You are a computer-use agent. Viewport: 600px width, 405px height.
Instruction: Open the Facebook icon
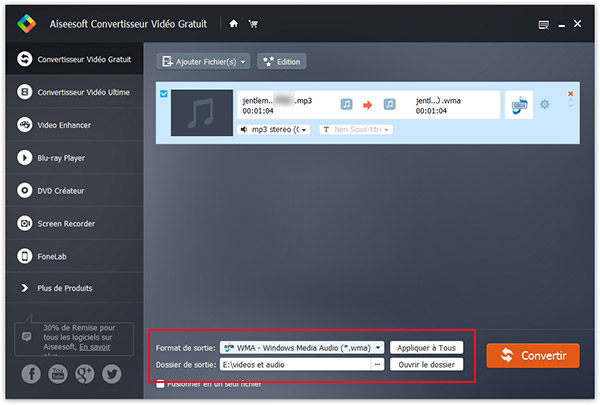point(31,374)
